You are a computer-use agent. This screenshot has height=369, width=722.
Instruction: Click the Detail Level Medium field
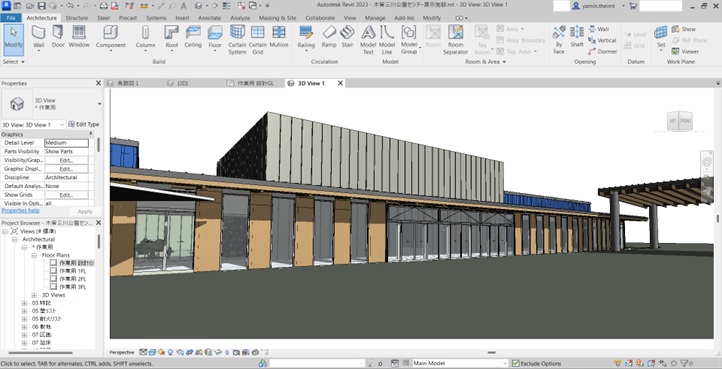(66, 143)
